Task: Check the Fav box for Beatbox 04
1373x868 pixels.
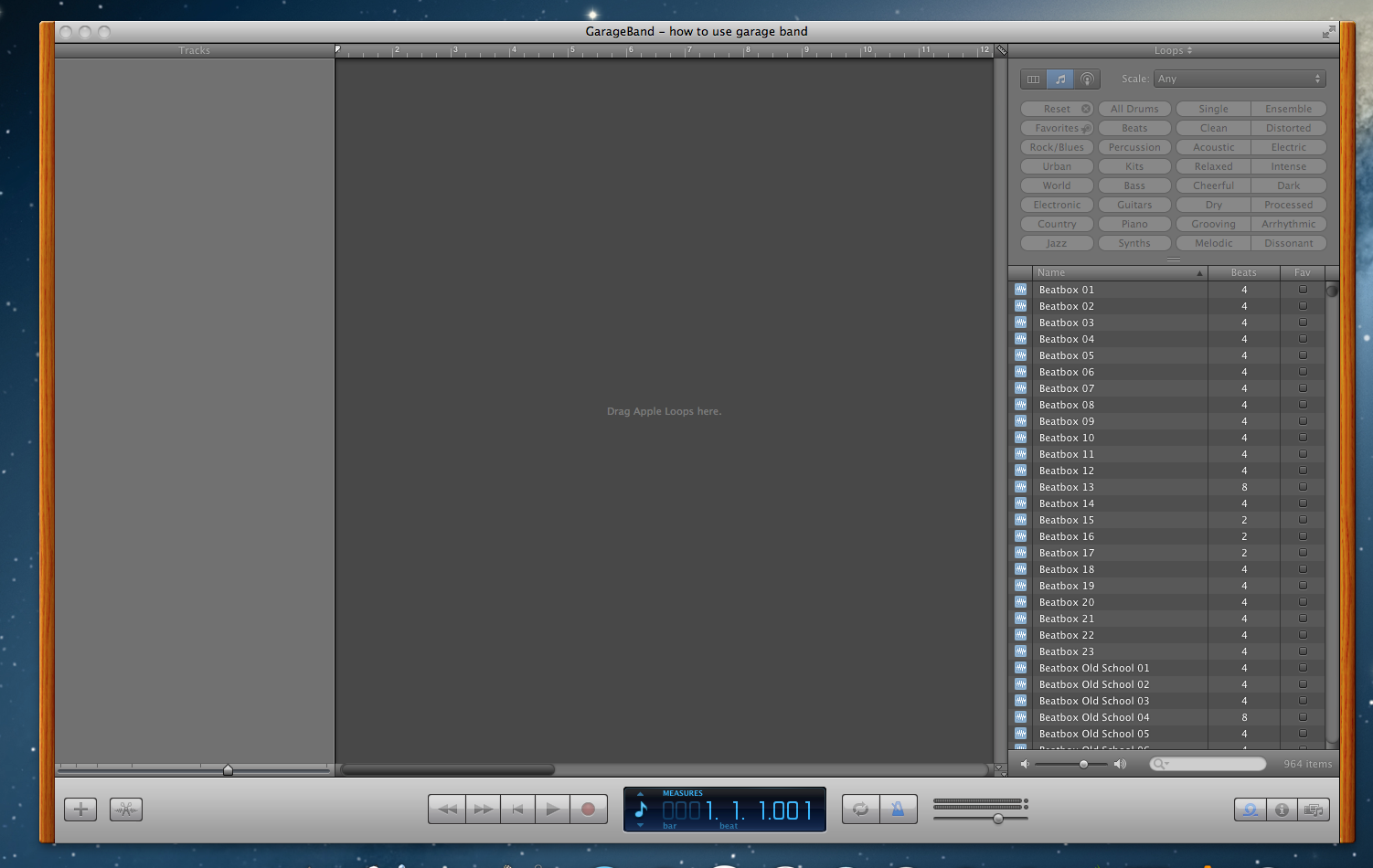Action: [x=1303, y=339]
